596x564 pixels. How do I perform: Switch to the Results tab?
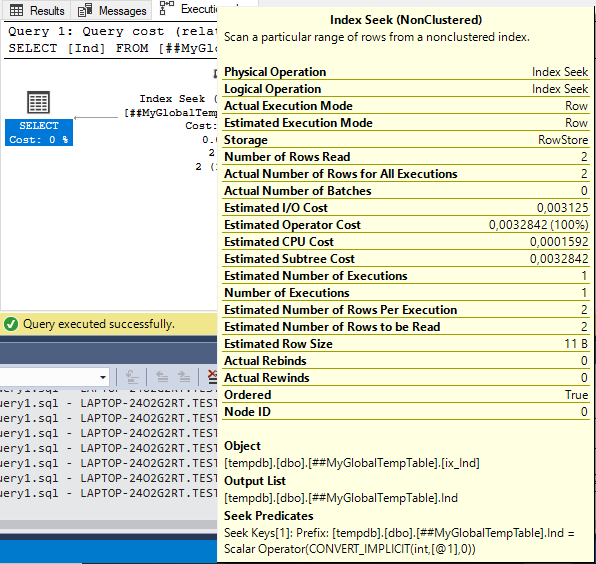[x=36, y=10]
